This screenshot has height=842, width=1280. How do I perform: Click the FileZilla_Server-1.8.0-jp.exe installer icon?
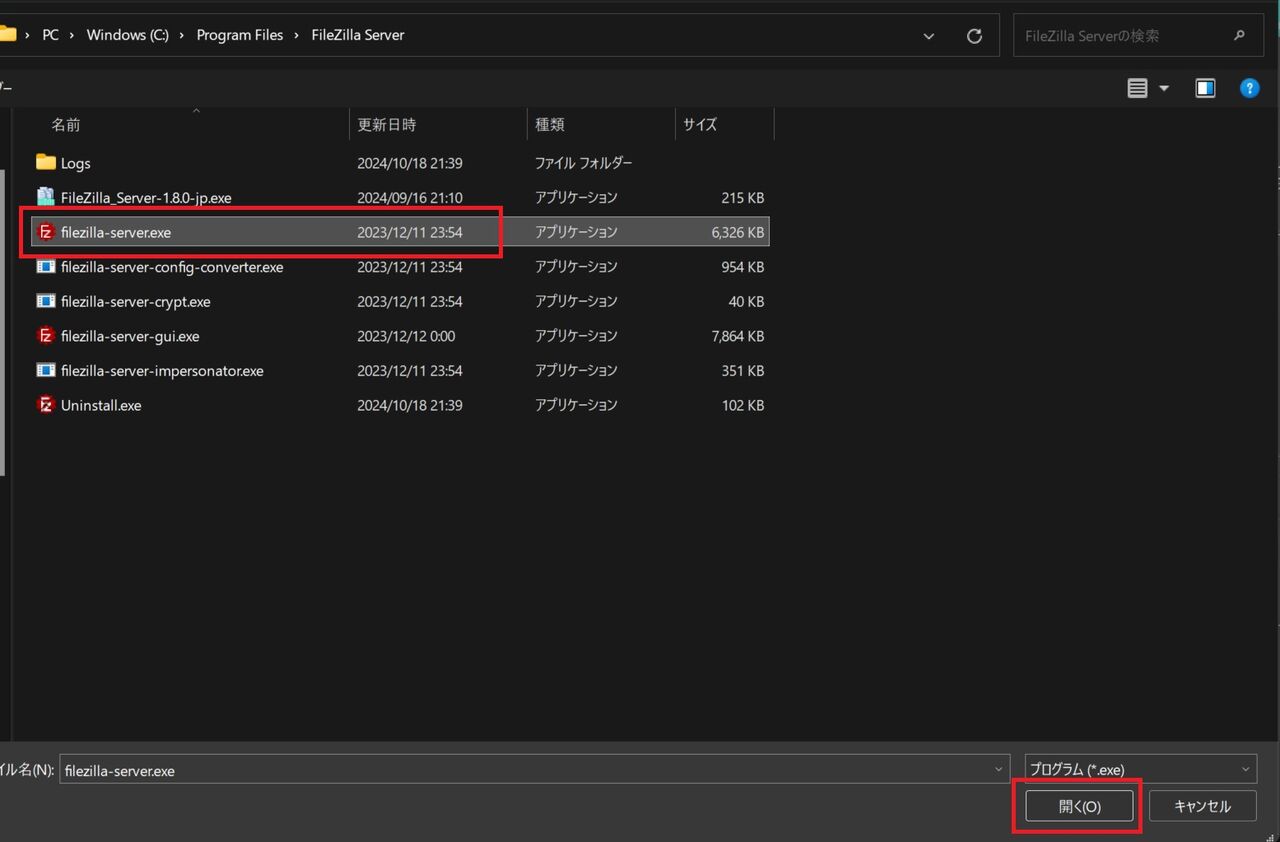[x=45, y=197]
